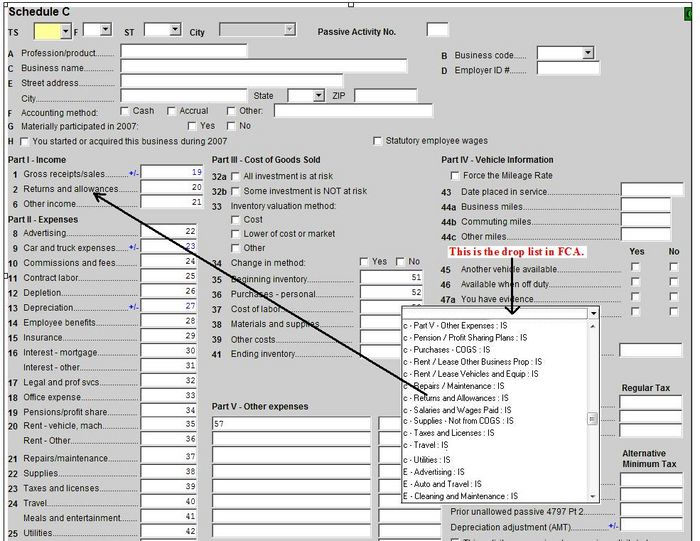The width and height of the screenshot is (700, 541).
Task: Check the Cash accounting method box
Action: tap(125, 111)
